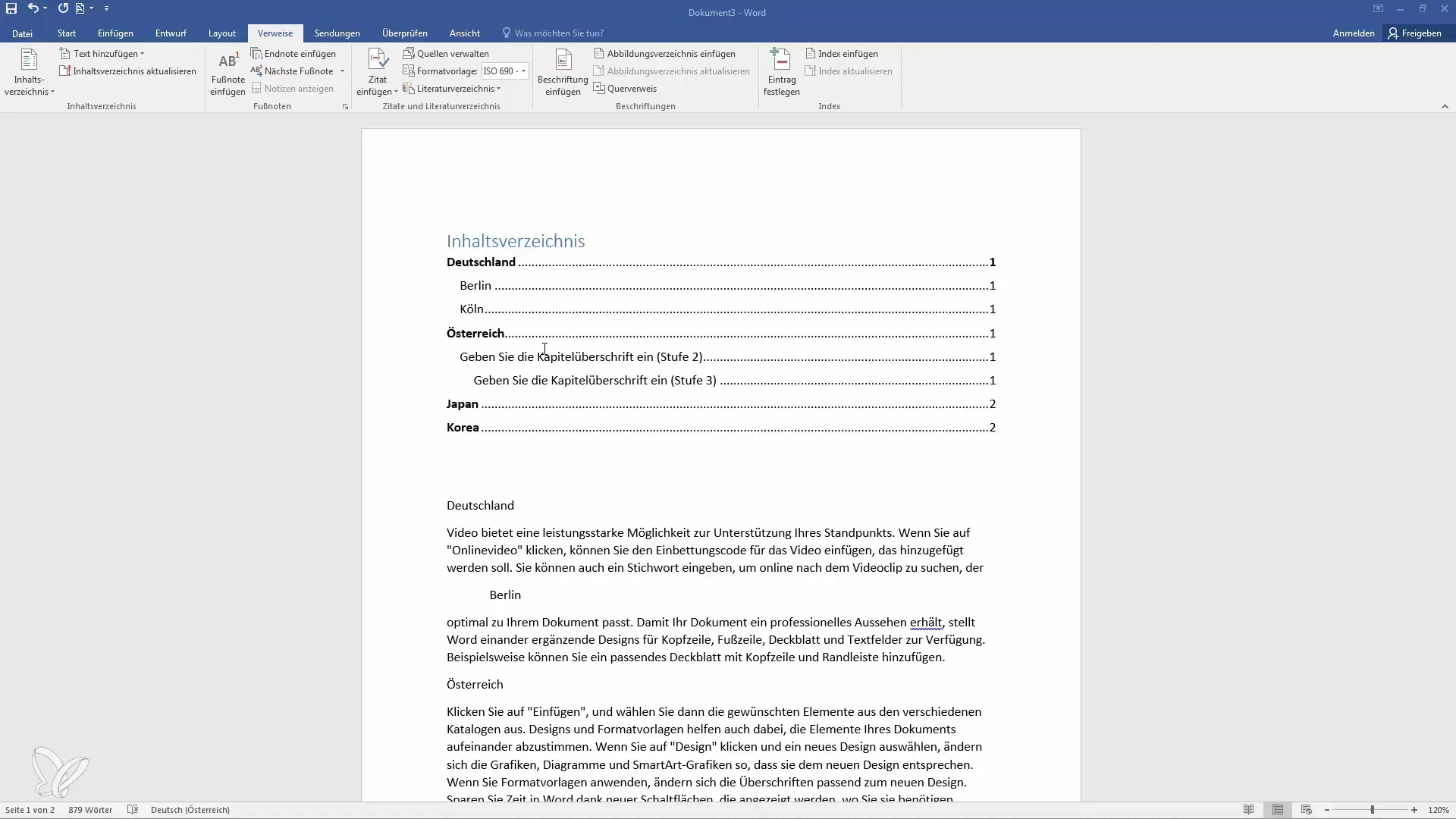Click the Seite 1 von 2 indicator
Screen dimensions: 1456x819
click(x=30, y=810)
